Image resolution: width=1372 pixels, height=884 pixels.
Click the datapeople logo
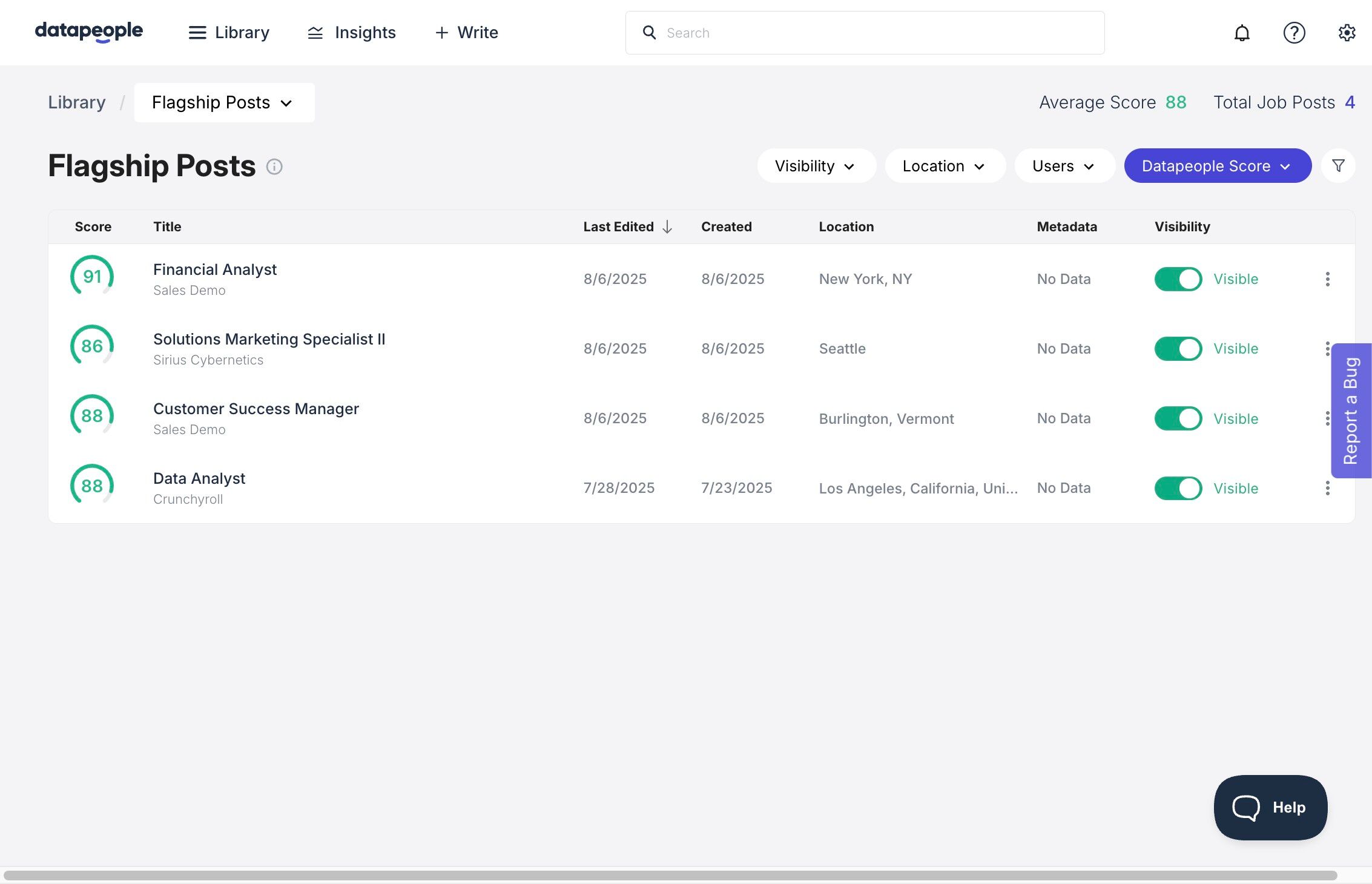pos(89,31)
